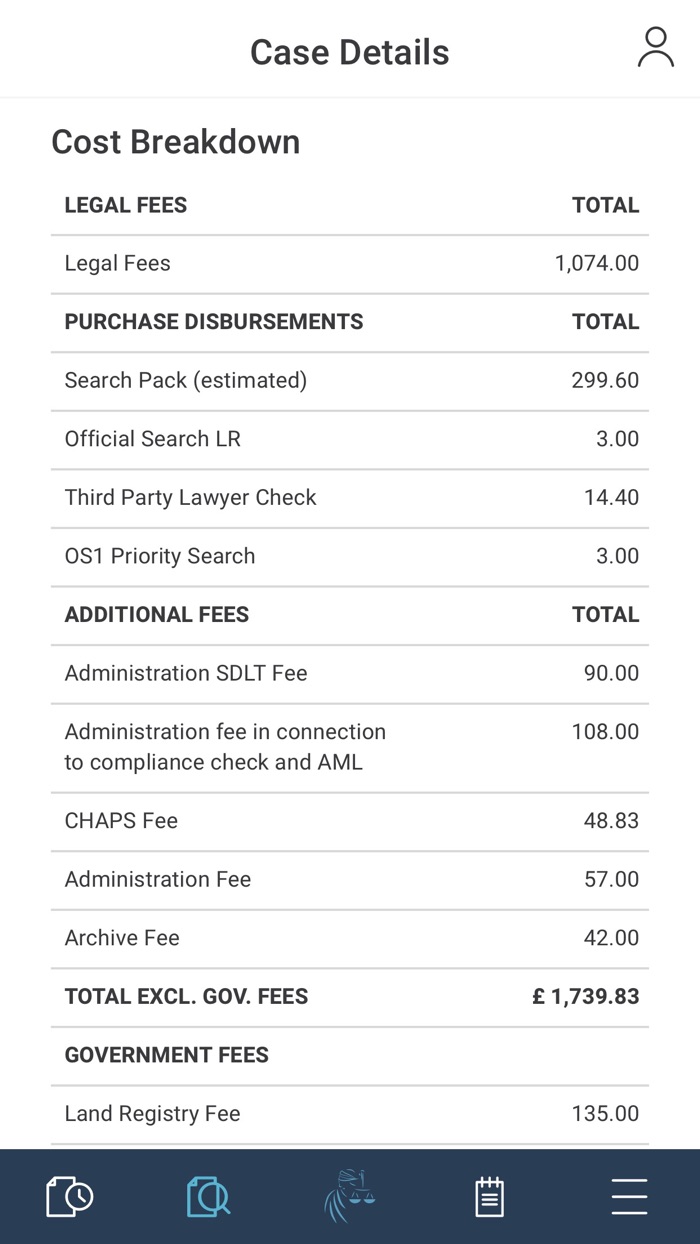The width and height of the screenshot is (700, 1244).
Task: Open the hamburger menu
Action: coord(629,1196)
